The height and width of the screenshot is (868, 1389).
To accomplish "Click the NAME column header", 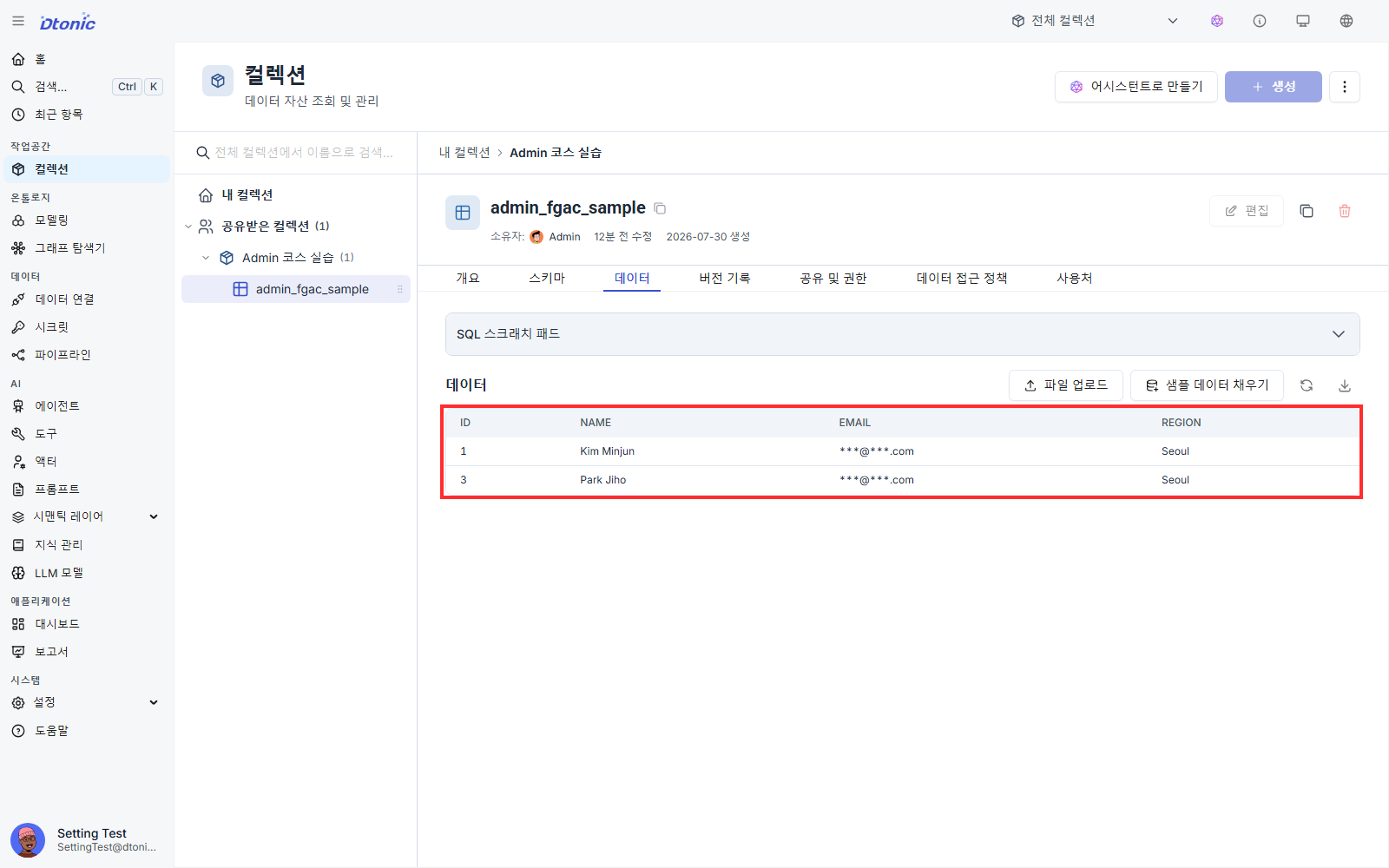I will (596, 423).
